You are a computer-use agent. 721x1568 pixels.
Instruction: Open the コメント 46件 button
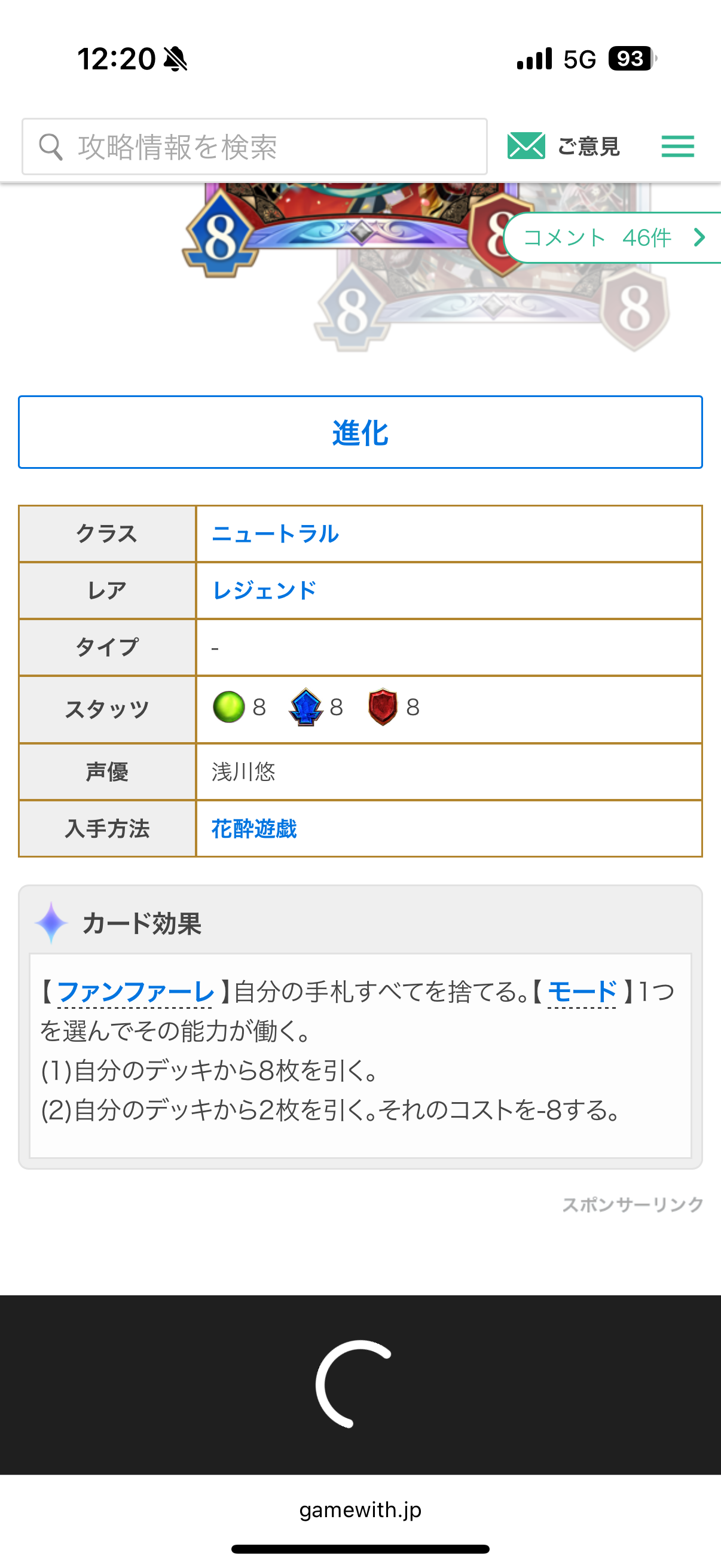[x=599, y=237]
